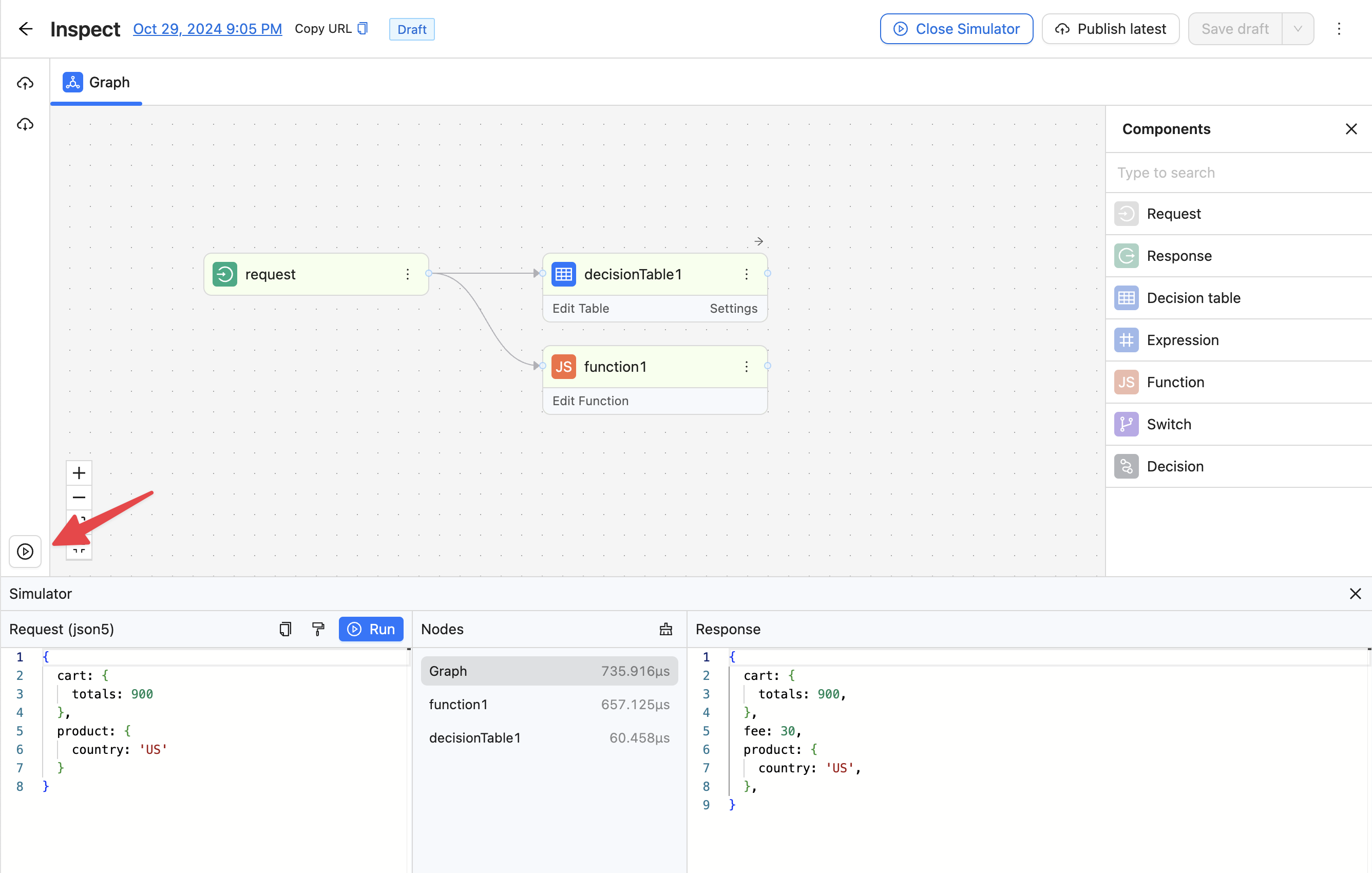Zoom out the graph canvas
This screenshot has height=873, width=1372.
point(79,498)
